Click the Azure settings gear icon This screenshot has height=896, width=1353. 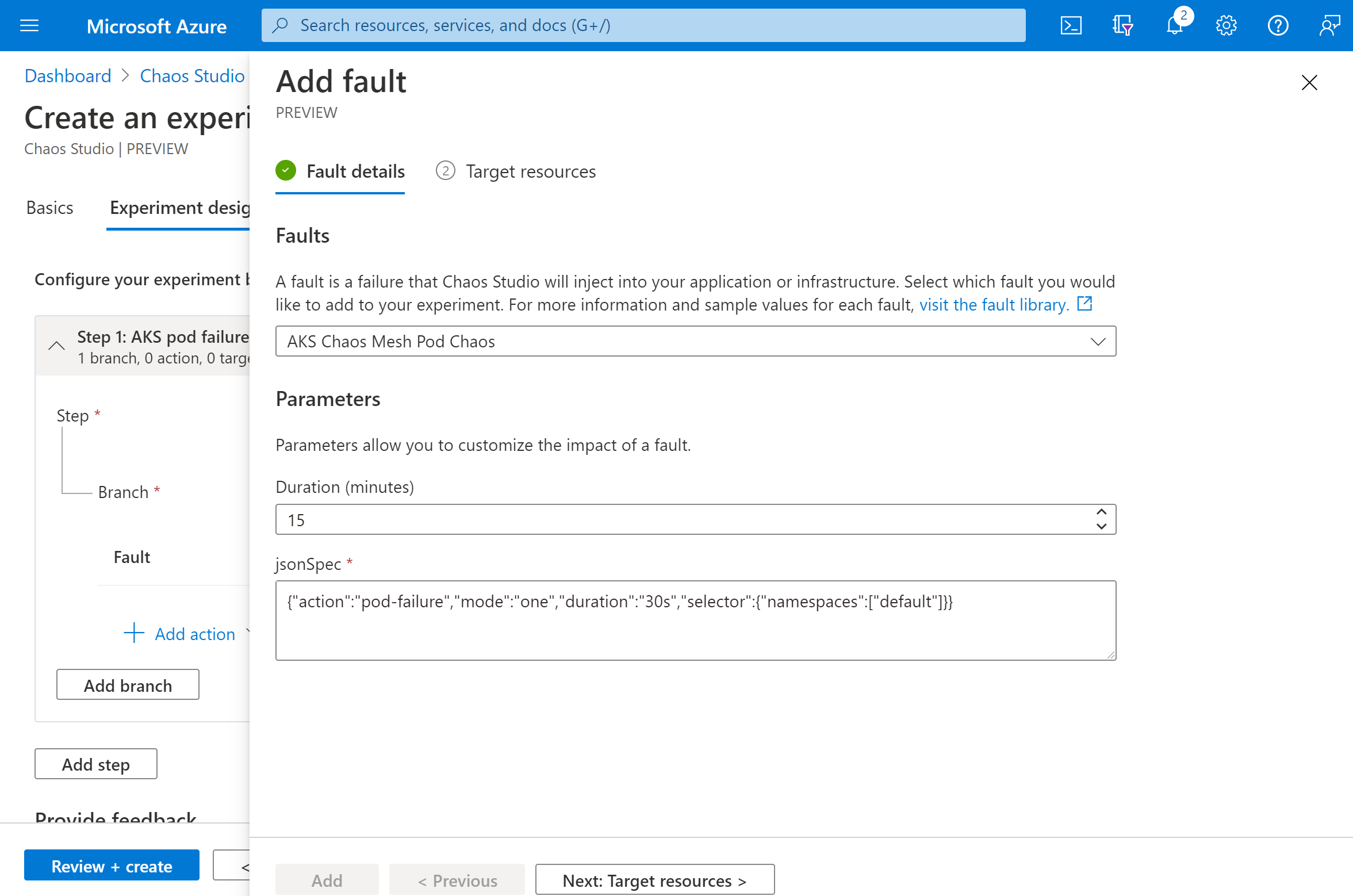[1225, 25]
